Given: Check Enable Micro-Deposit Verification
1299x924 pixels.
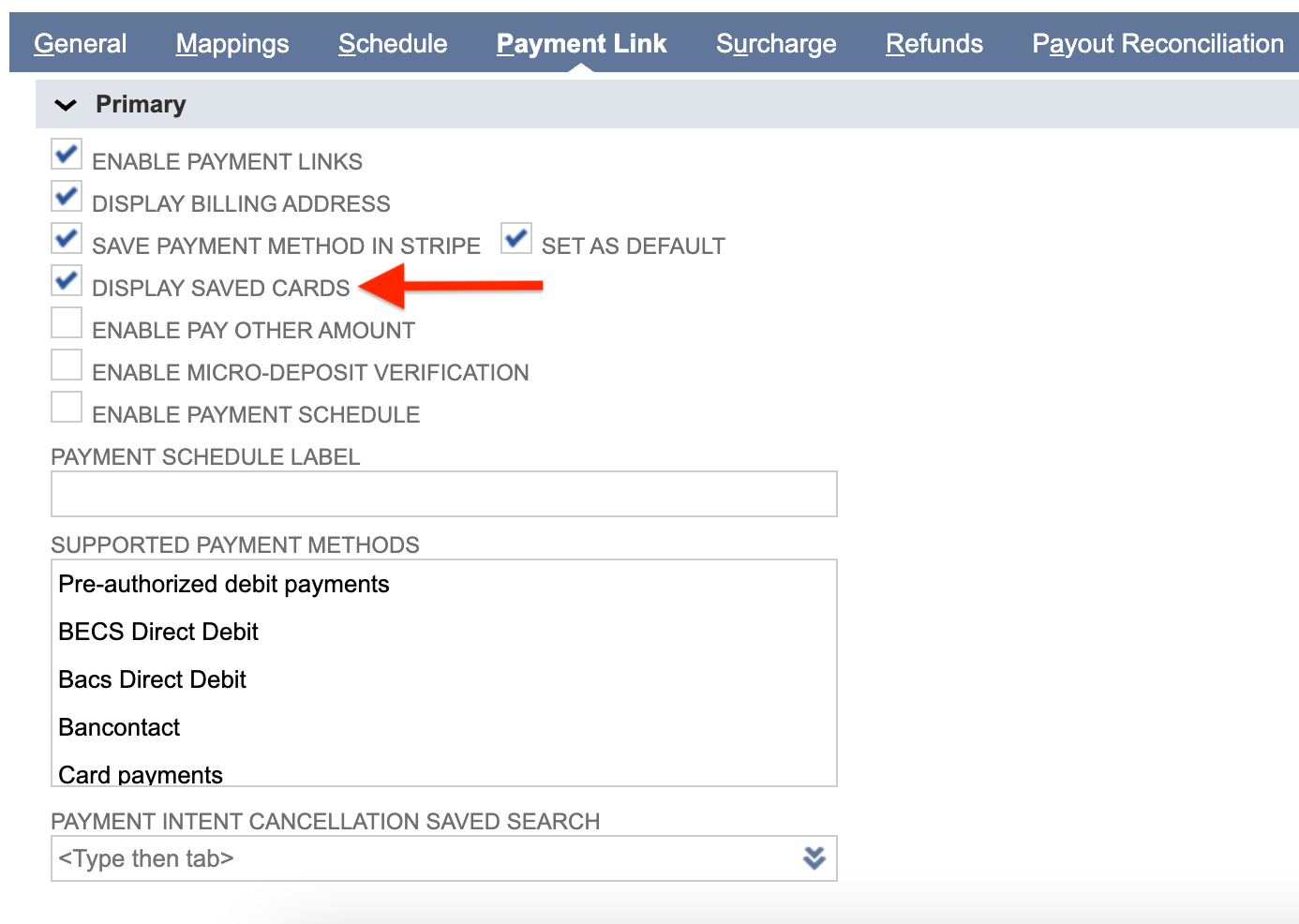Looking at the screenshot, I should [67, 365].
